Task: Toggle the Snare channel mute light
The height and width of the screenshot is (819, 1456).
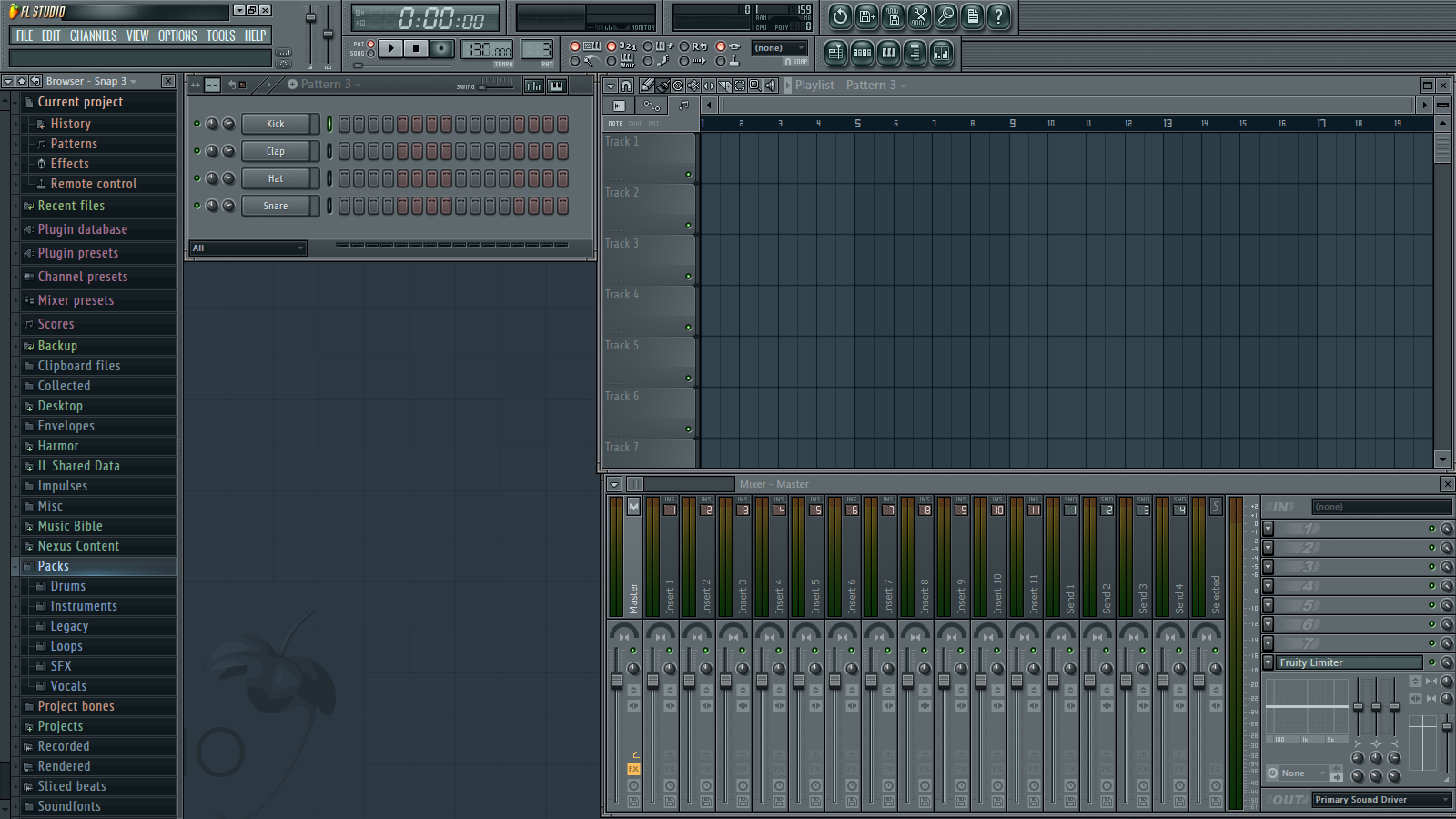Action: coord(197,206)
